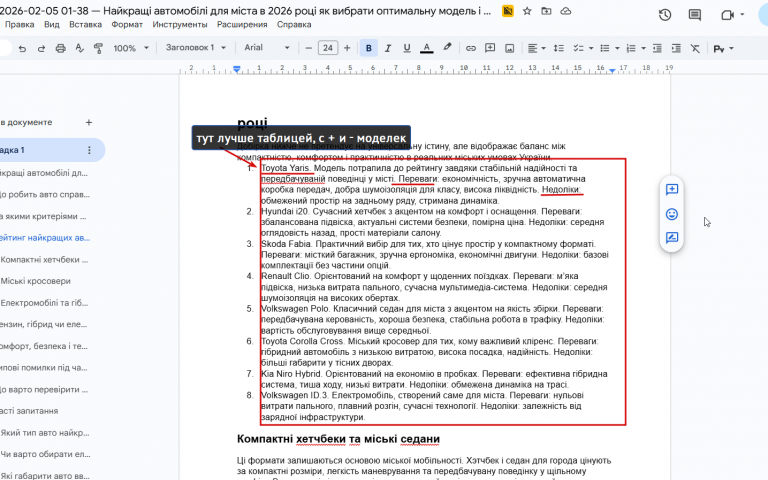
Task: Add a new document tab with plus
Action: [89, 122]
